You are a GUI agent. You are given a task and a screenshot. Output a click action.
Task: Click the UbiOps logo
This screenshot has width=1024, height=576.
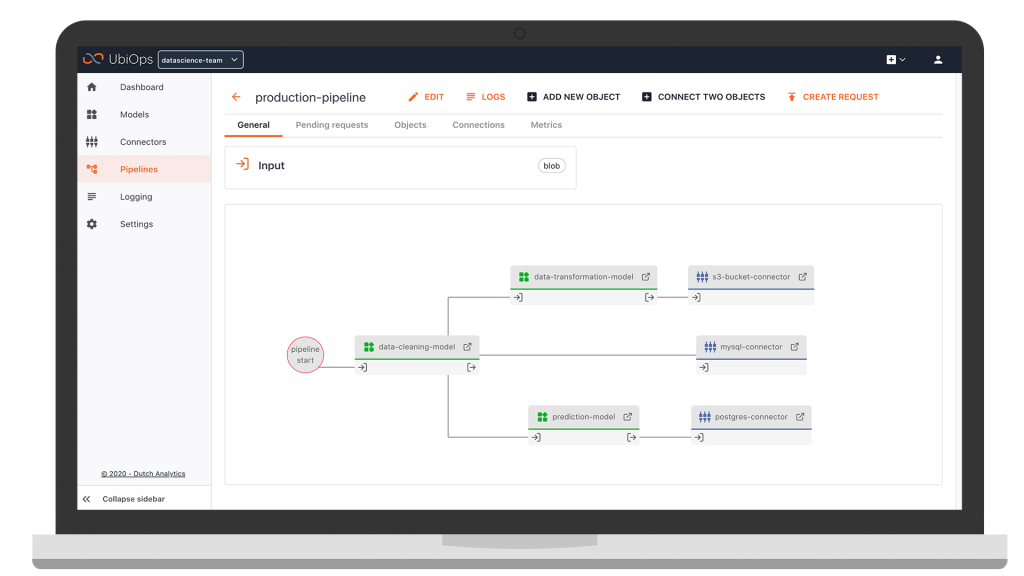(118, 59)
